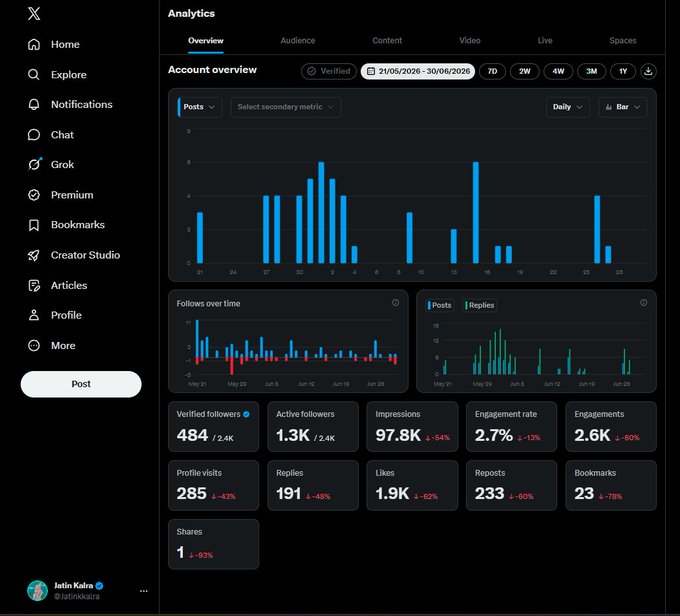
Task: Open Articles icon in sidebar
Action: click(x=34, y=285)
